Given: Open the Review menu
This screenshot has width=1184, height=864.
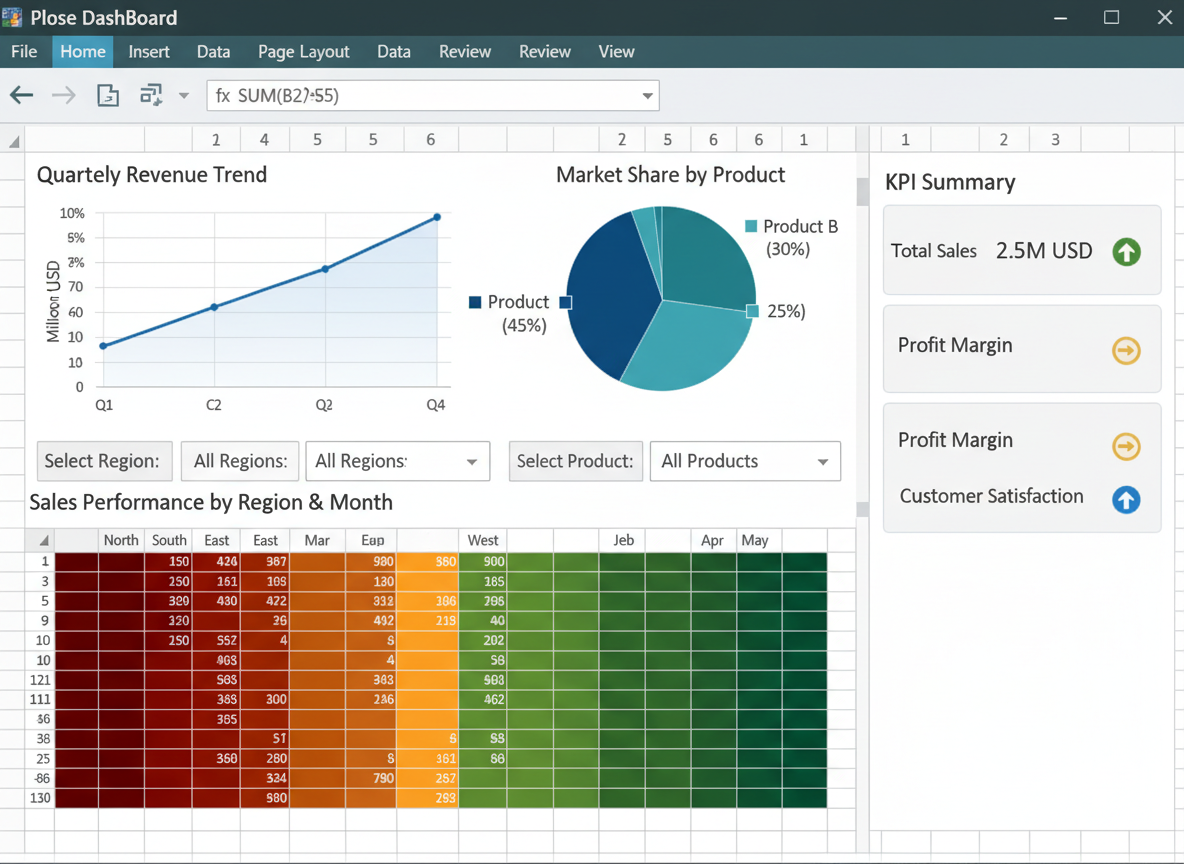Looking at the screenshot, I should coord(464,51).
